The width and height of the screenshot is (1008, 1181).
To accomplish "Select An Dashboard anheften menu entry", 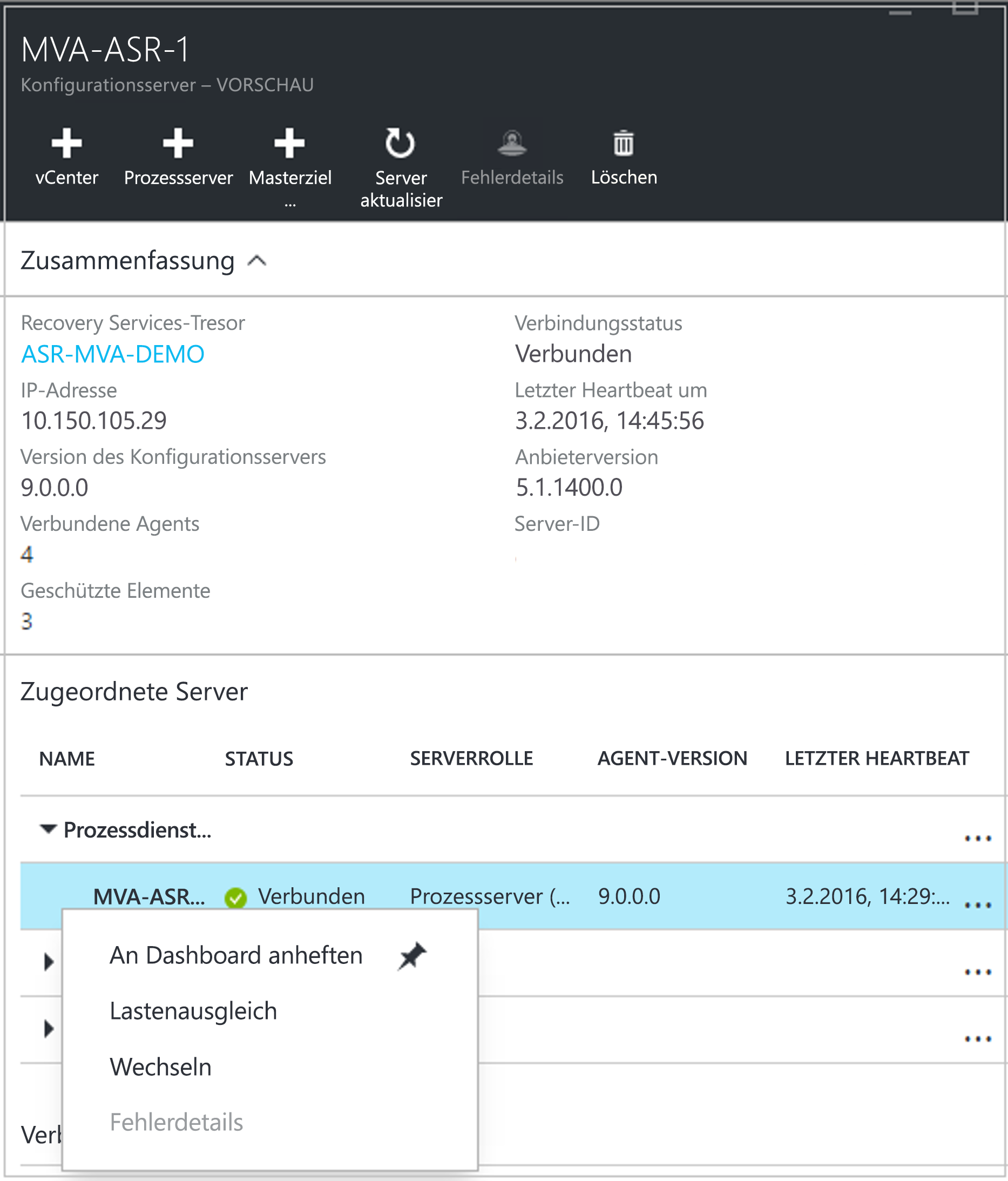I will tap(236, 956).
